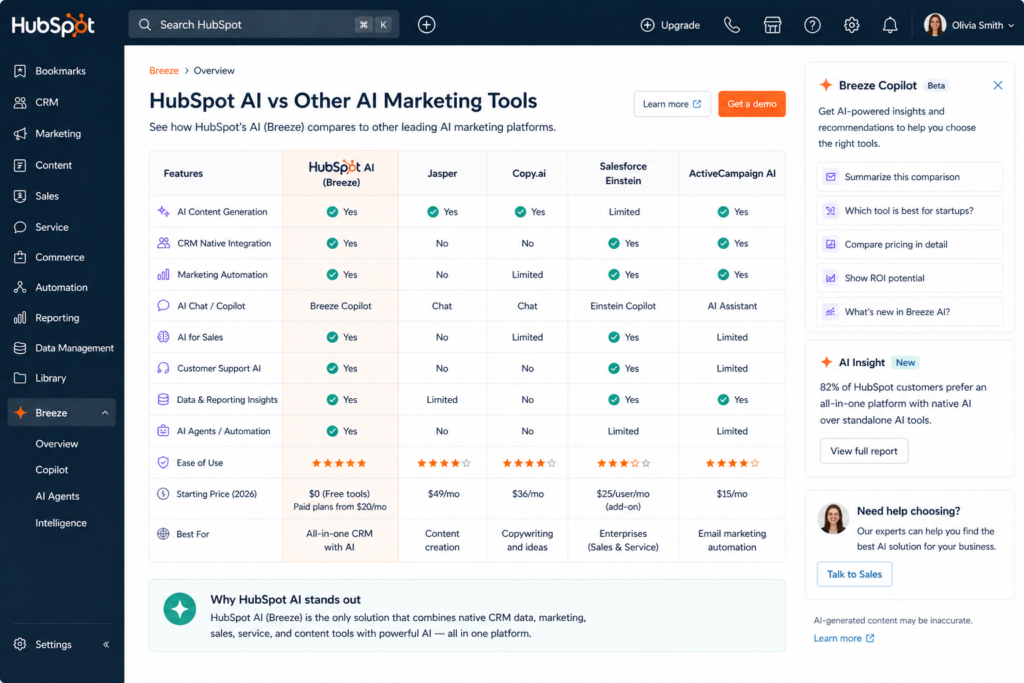Click the Data Management database icon

point(20,348)
